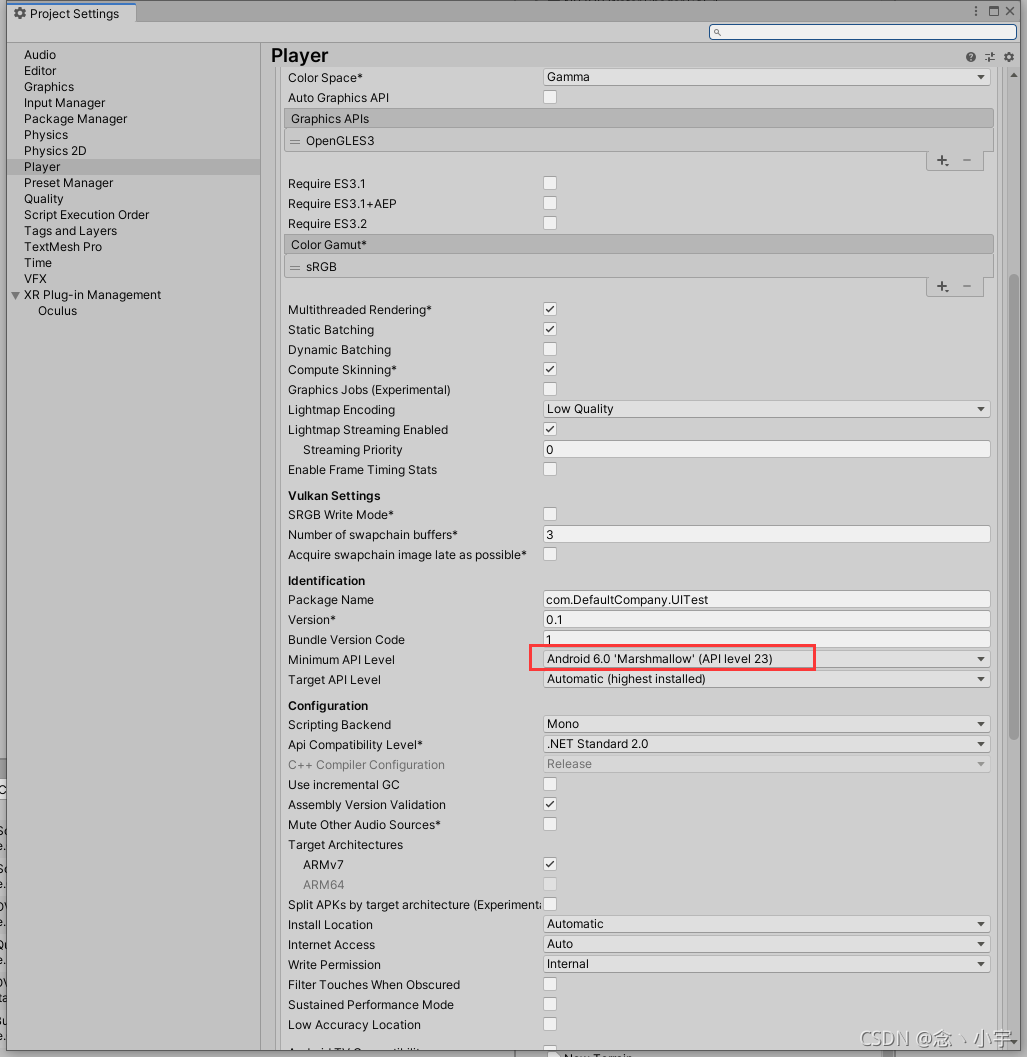The height and width of the screenshot is (1057, 1027).
Task: Grab the sRGB reorder handle
Action: pos(295,268)
